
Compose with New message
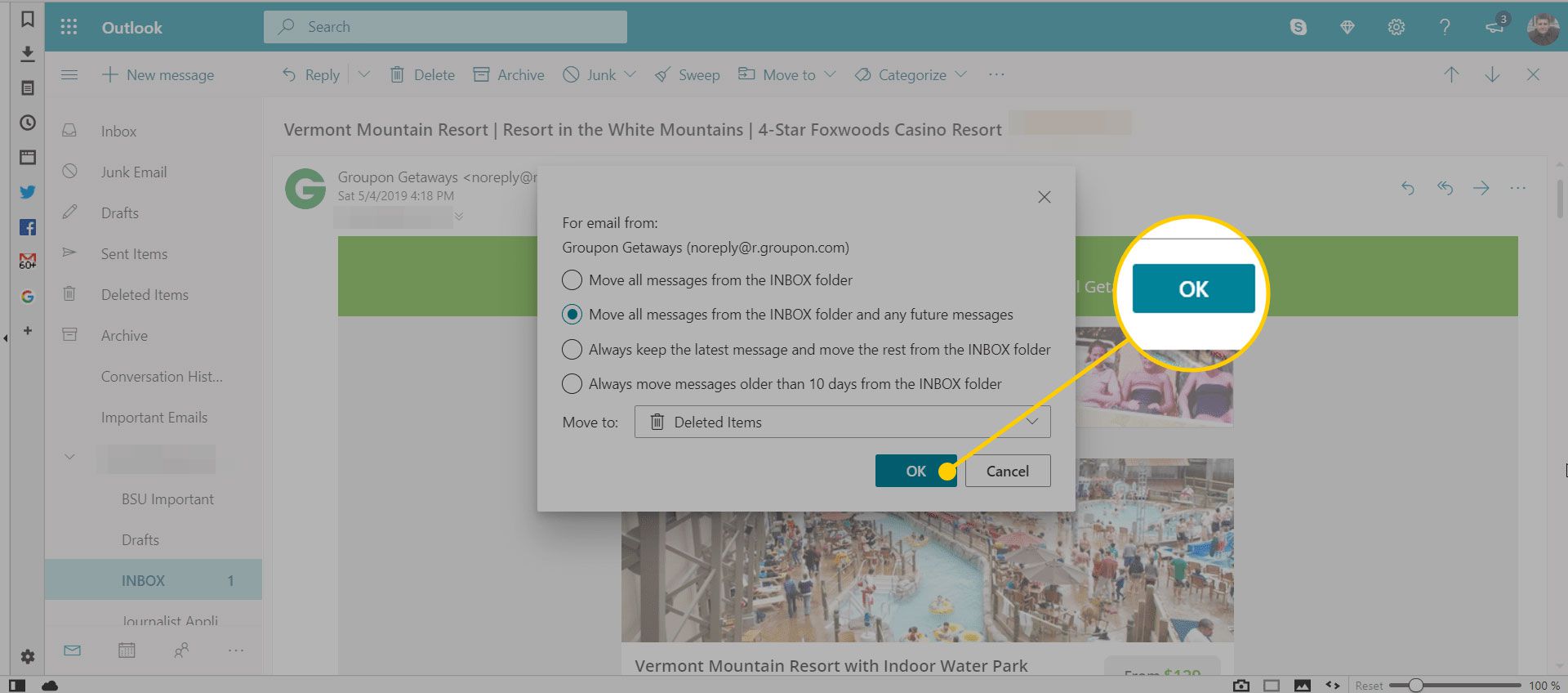point(158,74)
